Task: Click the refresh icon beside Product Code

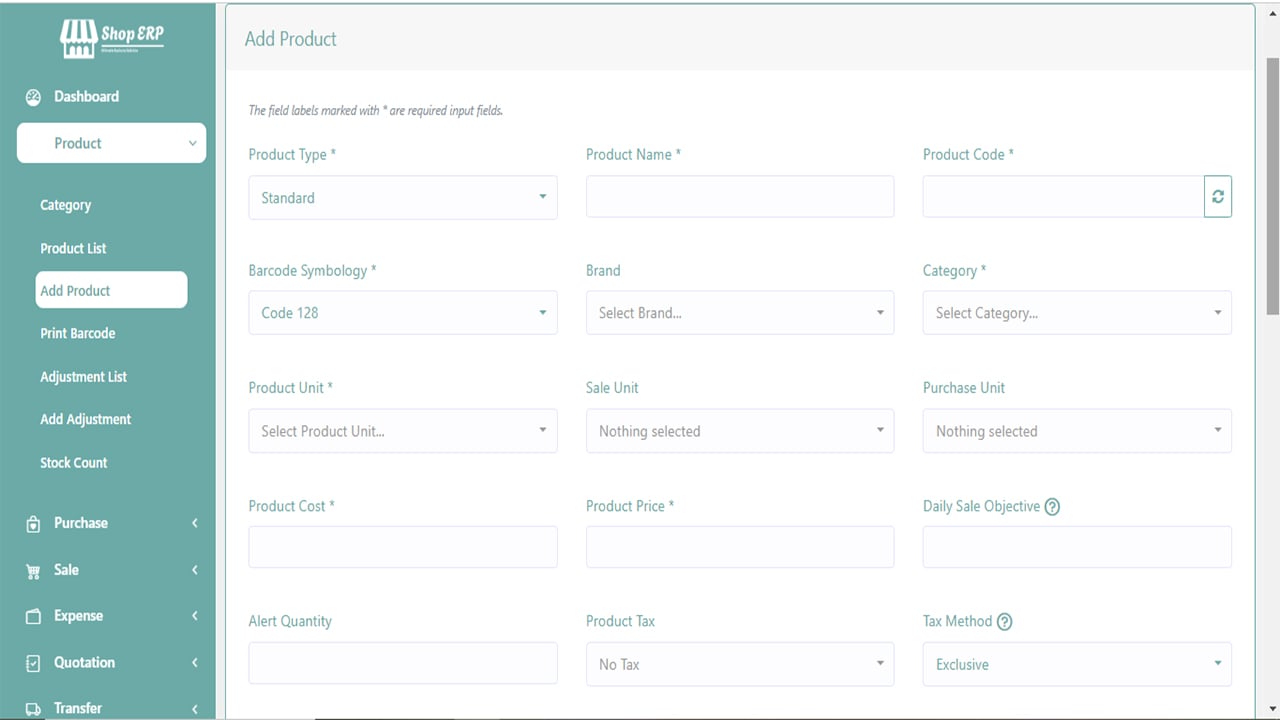Action: 1217,197
